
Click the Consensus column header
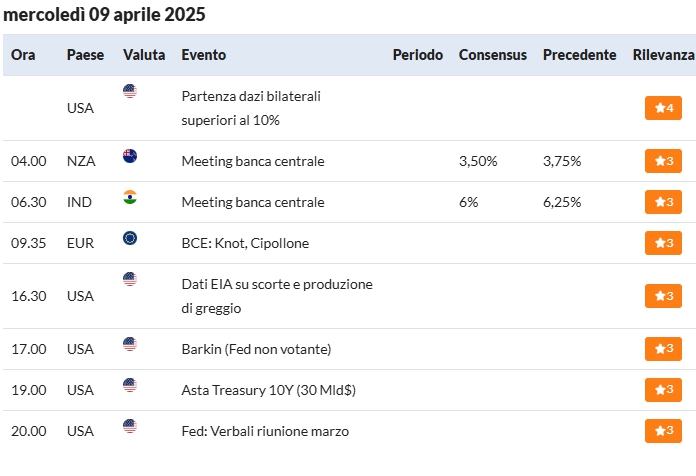493,55
